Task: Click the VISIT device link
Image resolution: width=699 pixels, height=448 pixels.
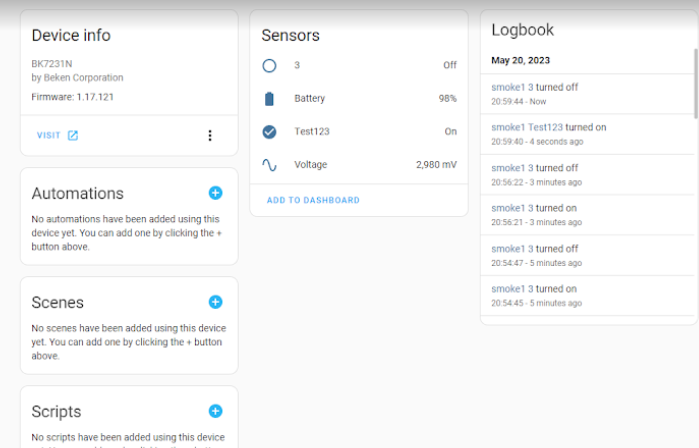Action: pos(48,136)
